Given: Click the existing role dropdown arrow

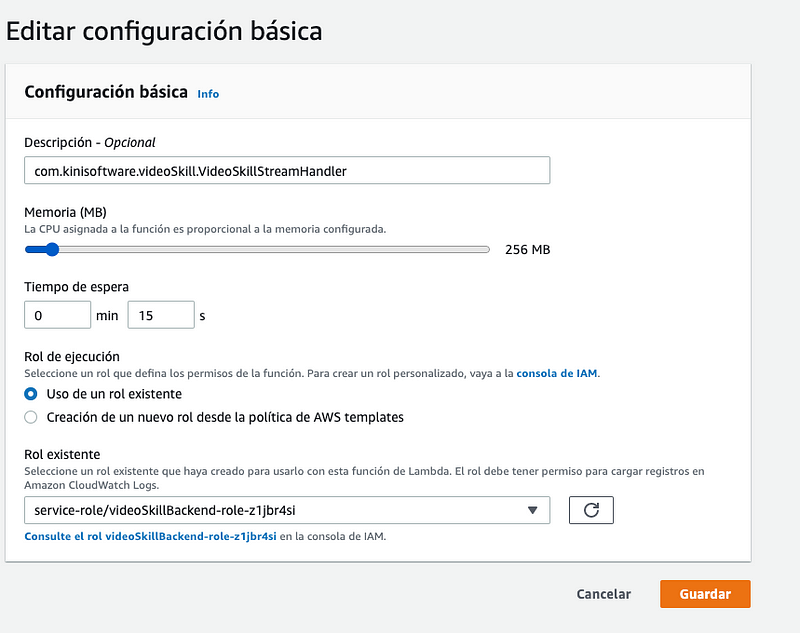Looking at the screenshot, I should 532,510.
